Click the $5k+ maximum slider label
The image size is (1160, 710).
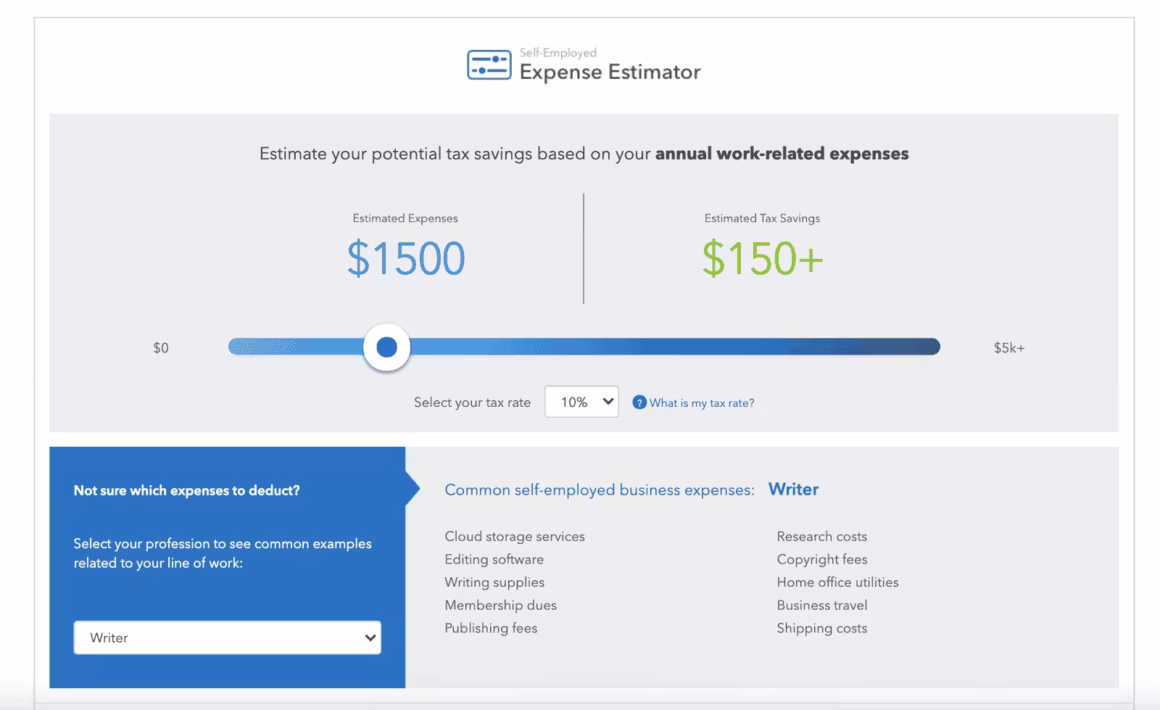pos(1008,348)
